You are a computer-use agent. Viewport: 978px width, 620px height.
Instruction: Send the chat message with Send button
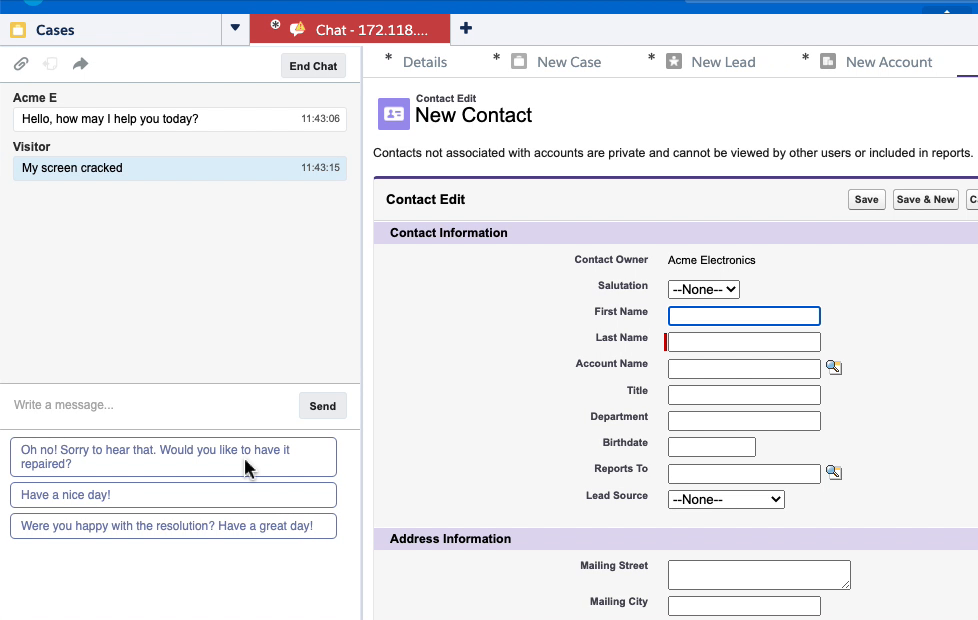point(322,406)
